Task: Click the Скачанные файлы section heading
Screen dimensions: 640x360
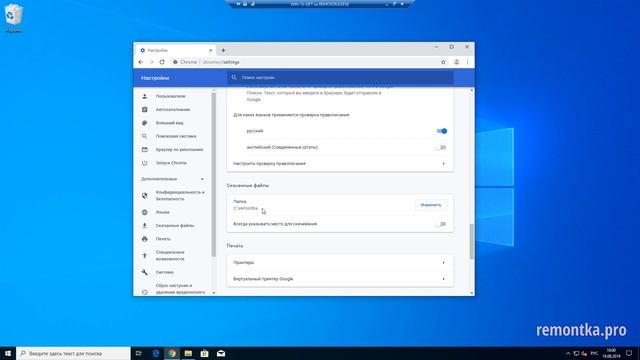Action: [x=248, y=185]
